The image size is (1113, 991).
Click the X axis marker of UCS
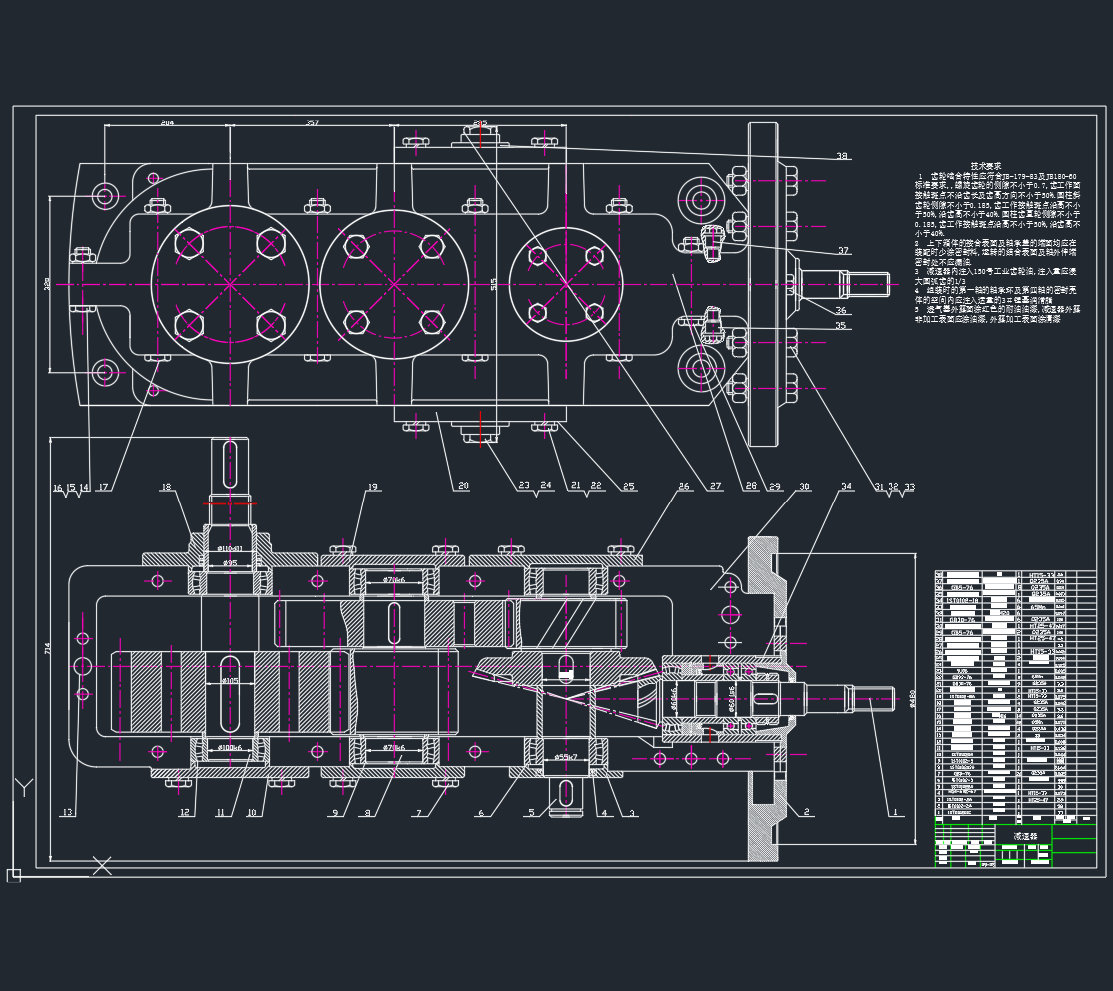[102, 866]
